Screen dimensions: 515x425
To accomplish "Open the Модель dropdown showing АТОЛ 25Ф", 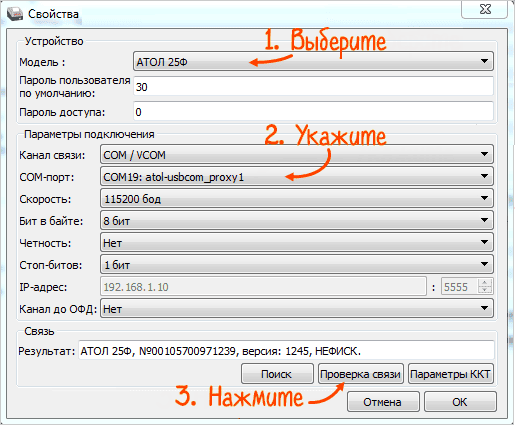I will [313, 61].
